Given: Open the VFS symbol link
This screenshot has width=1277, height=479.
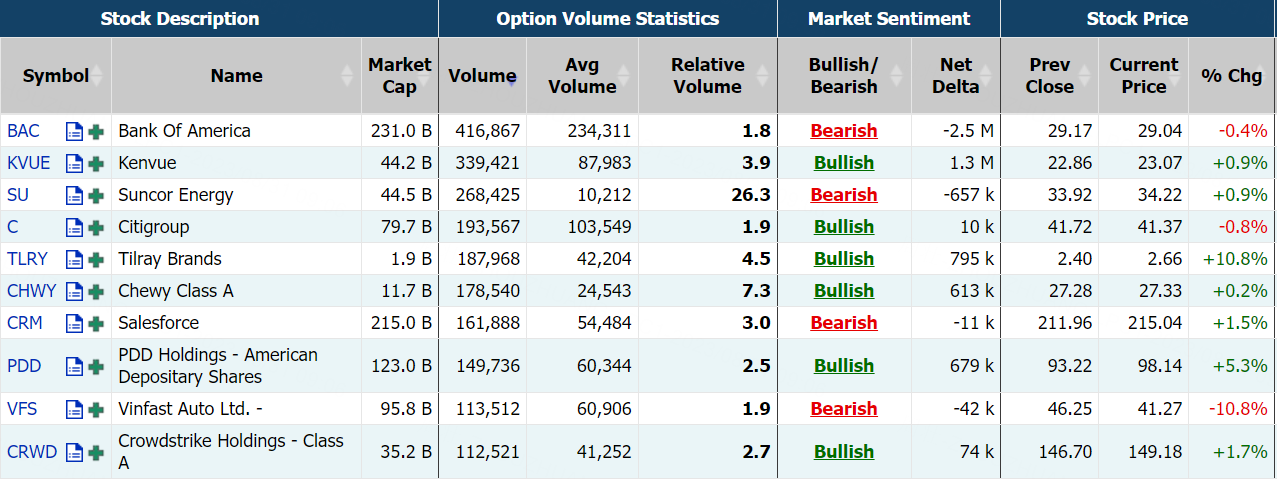Looking at the screenshot, I should (x=22, y=409).
